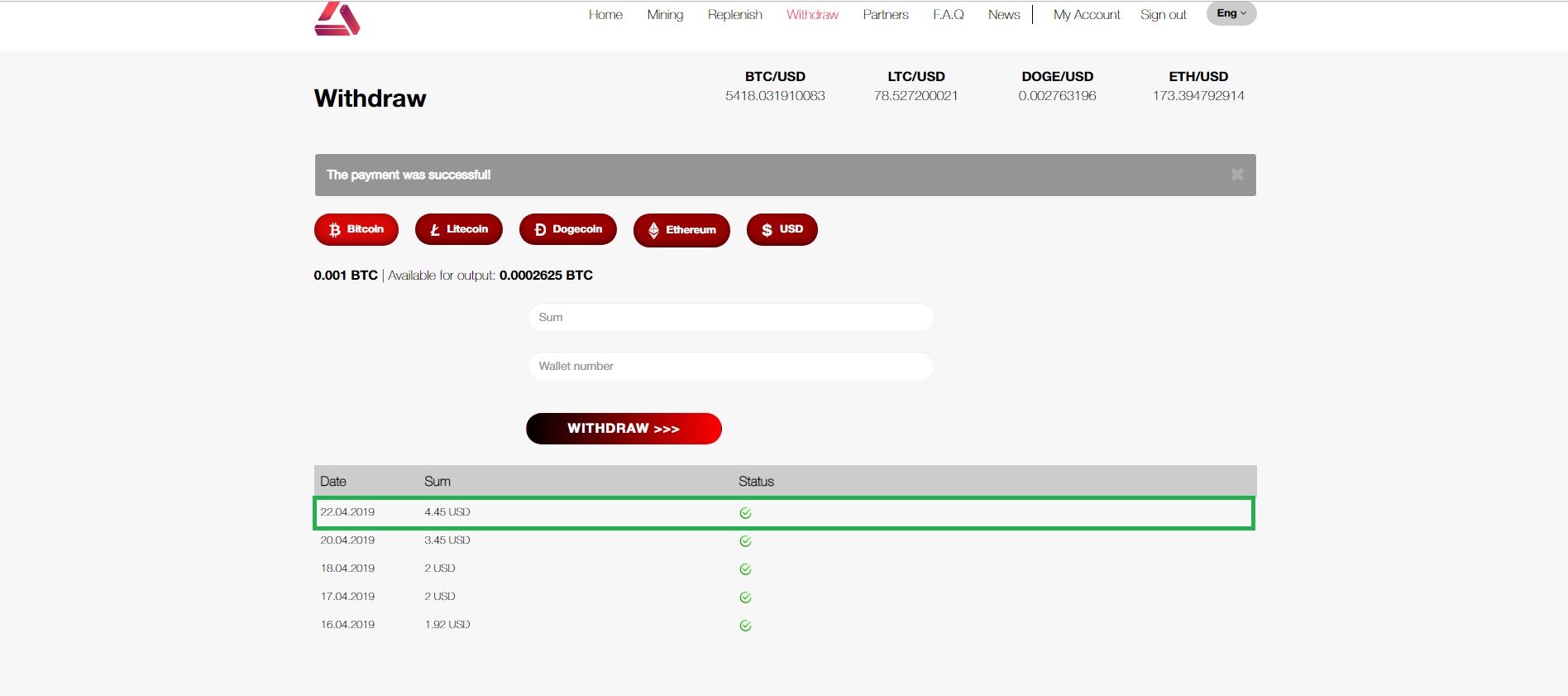Focus the Sum input field
Screen dimensions: 1568x696
coord(731,318)
